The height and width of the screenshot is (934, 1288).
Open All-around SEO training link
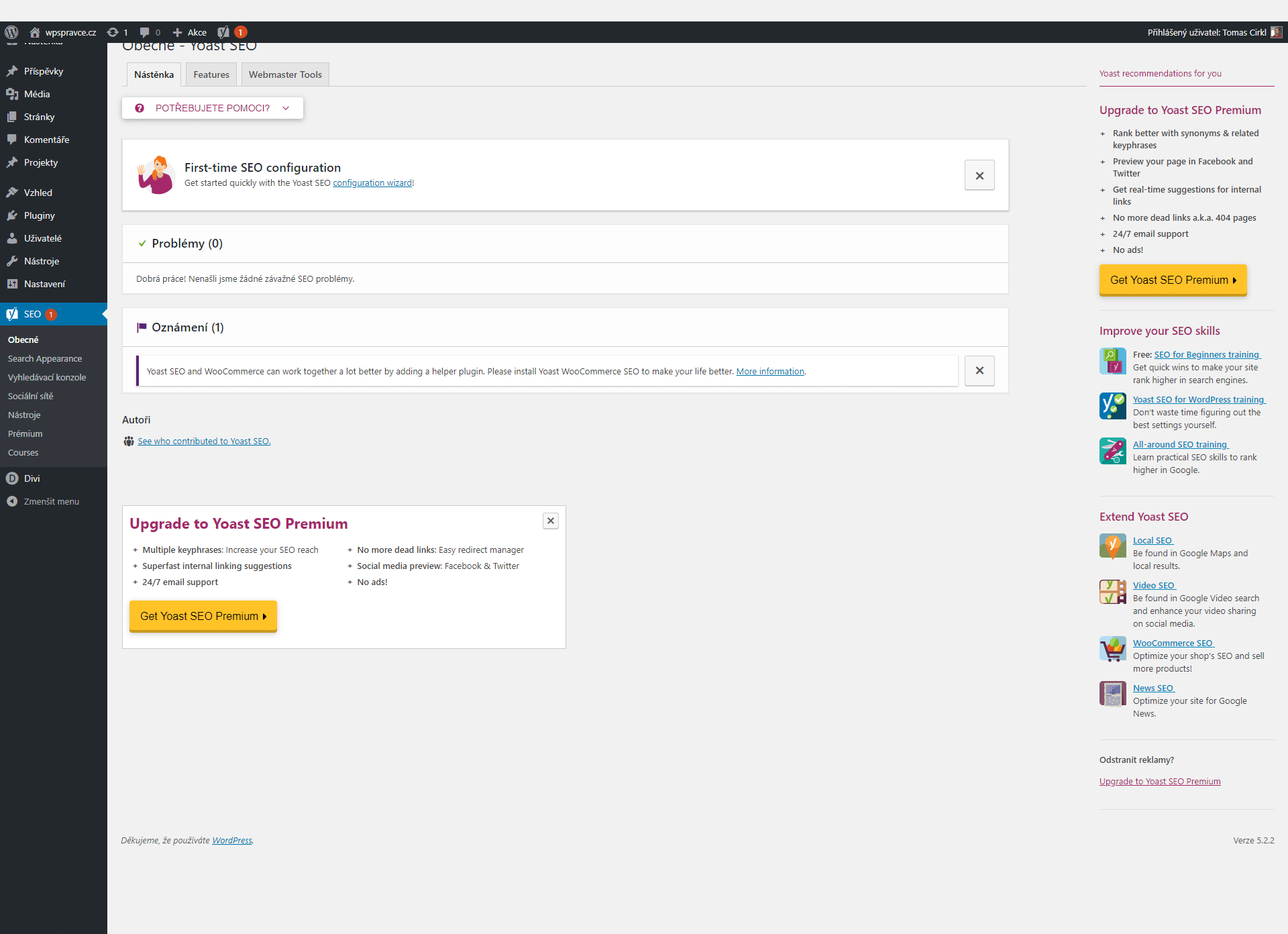(x=1180, y=445)
